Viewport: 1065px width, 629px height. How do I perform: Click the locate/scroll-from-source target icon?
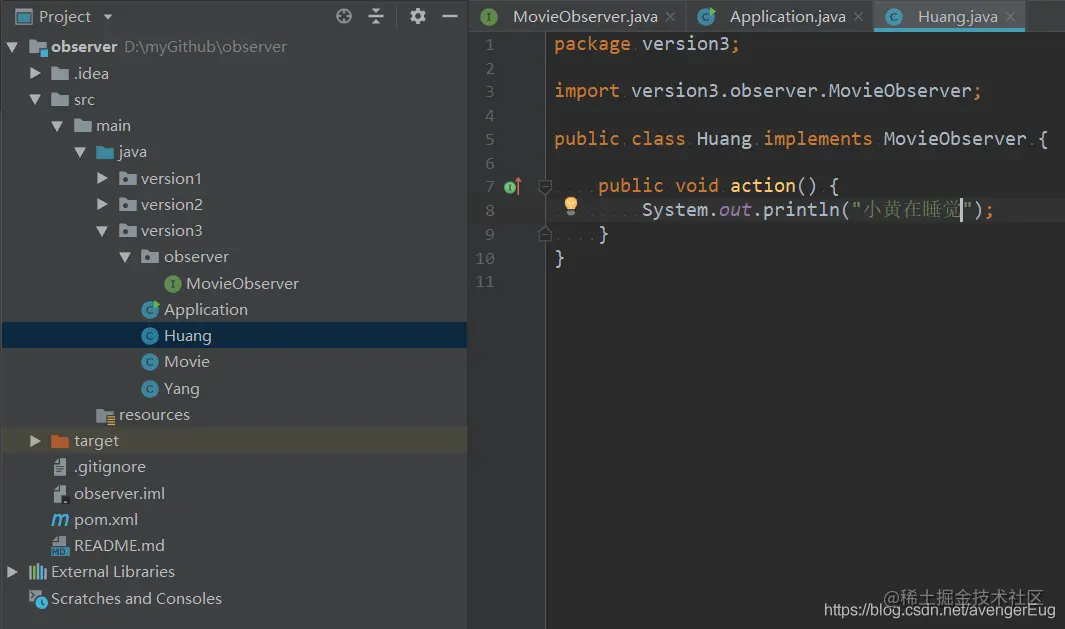click(344, 16)
